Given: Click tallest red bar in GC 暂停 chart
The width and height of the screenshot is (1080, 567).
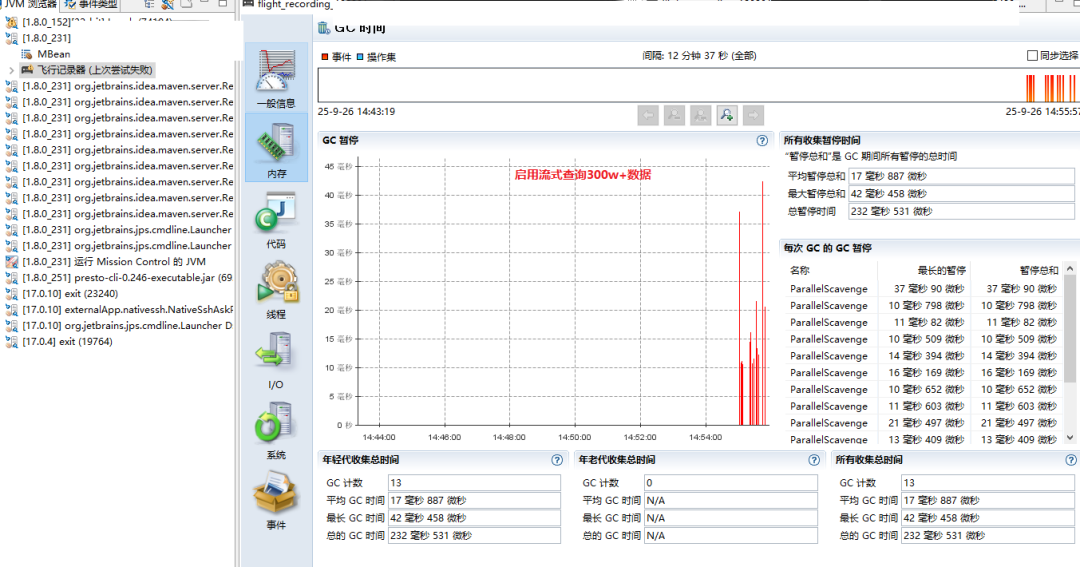Looking at the screenshot, I should point(762,303).
